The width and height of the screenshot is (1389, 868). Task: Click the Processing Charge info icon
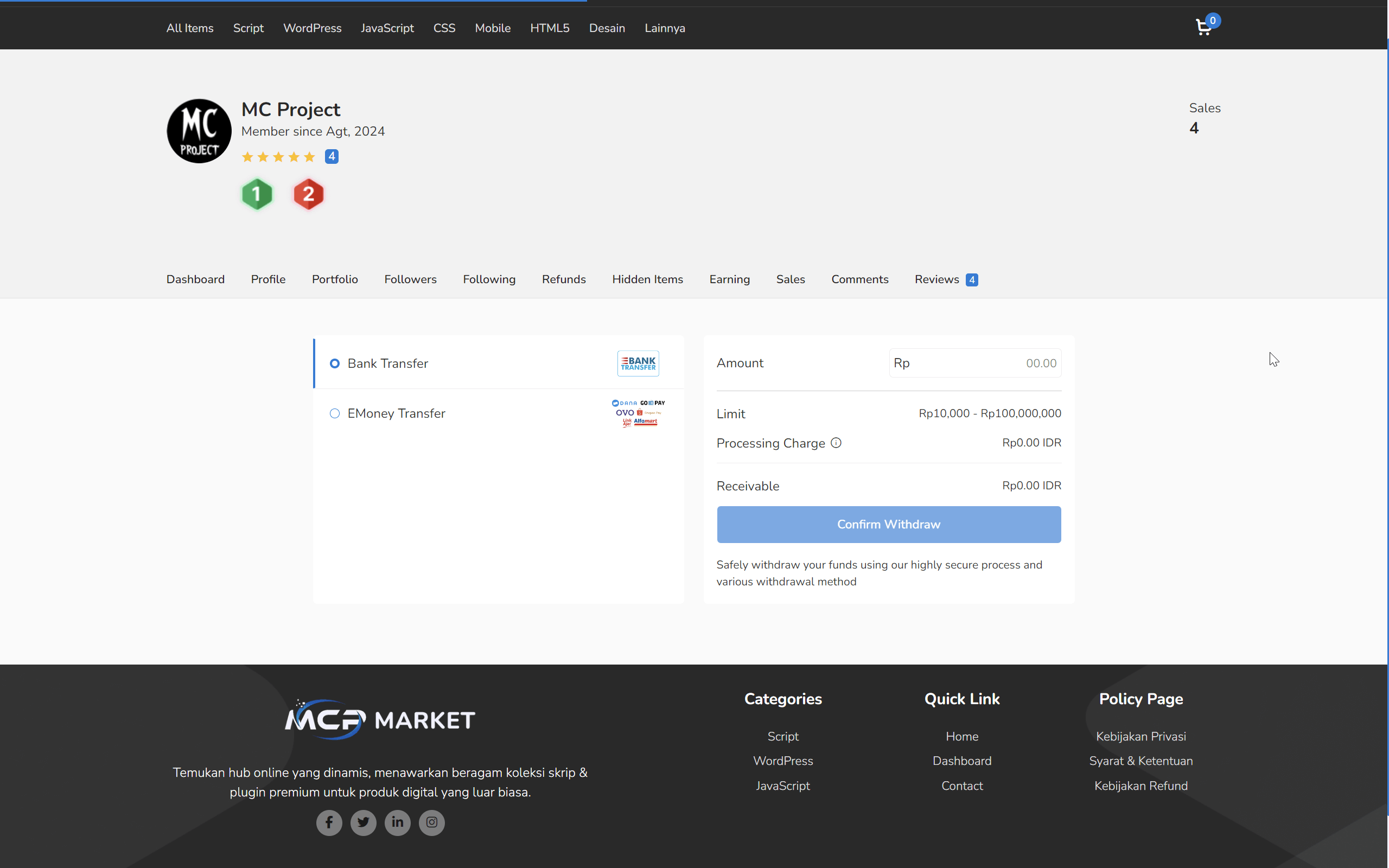pyautogui.click(x=835, y=443)
